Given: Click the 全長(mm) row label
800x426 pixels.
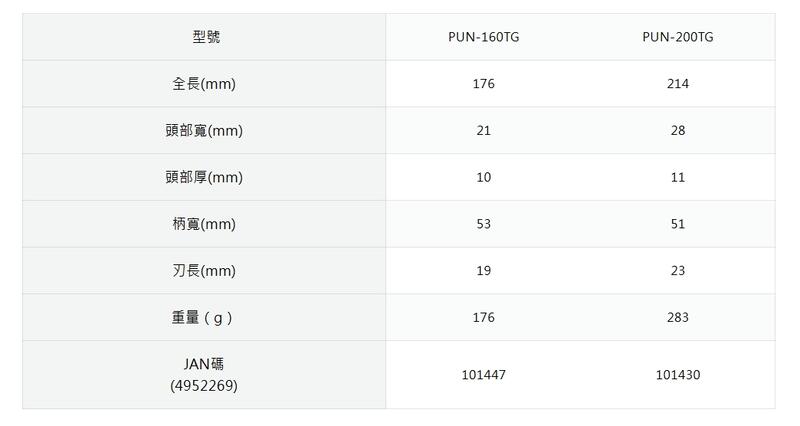Looking at the screenshot, I should coord(204,84).
